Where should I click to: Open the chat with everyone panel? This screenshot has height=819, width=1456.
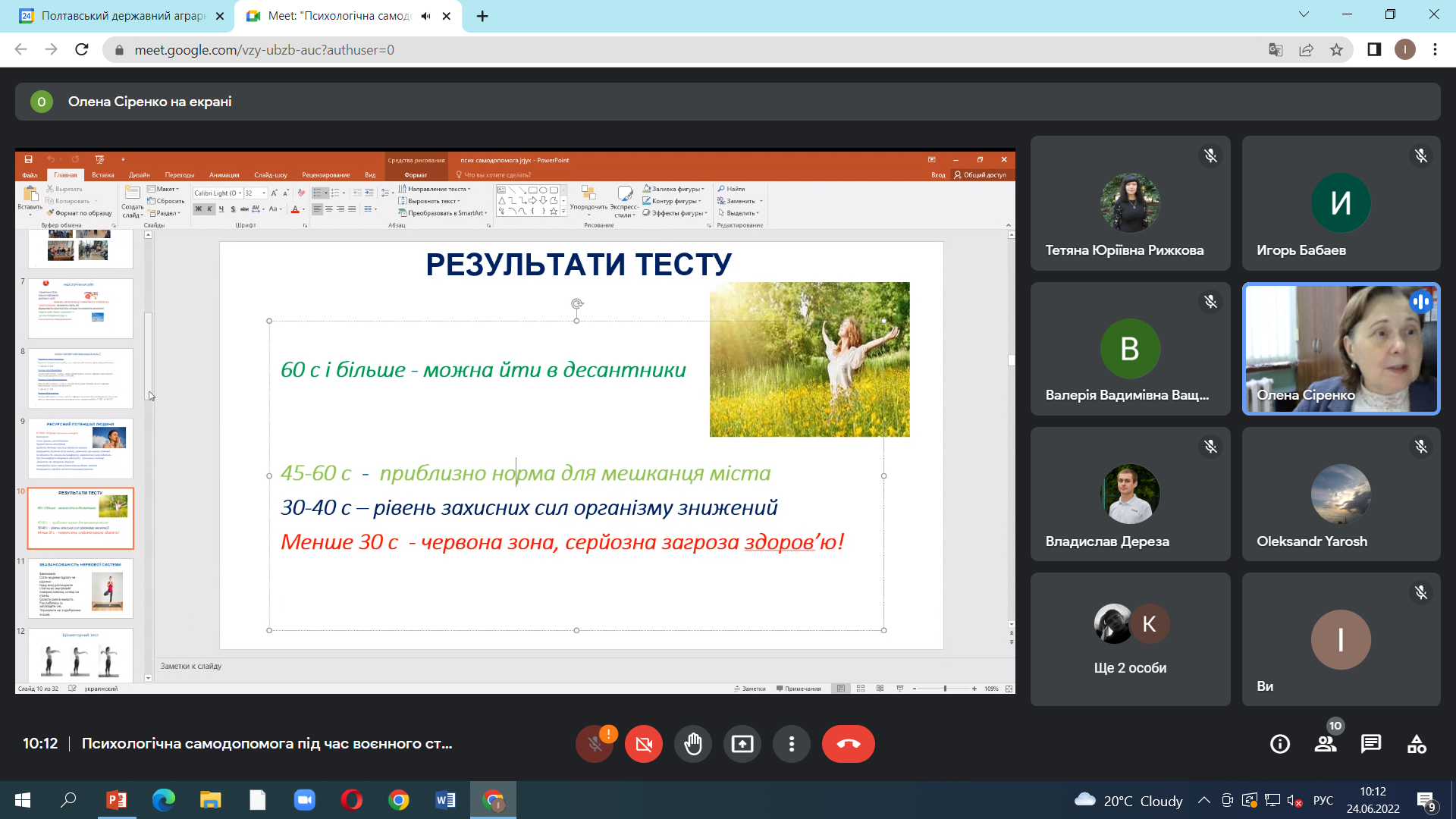coord(1371,744)
